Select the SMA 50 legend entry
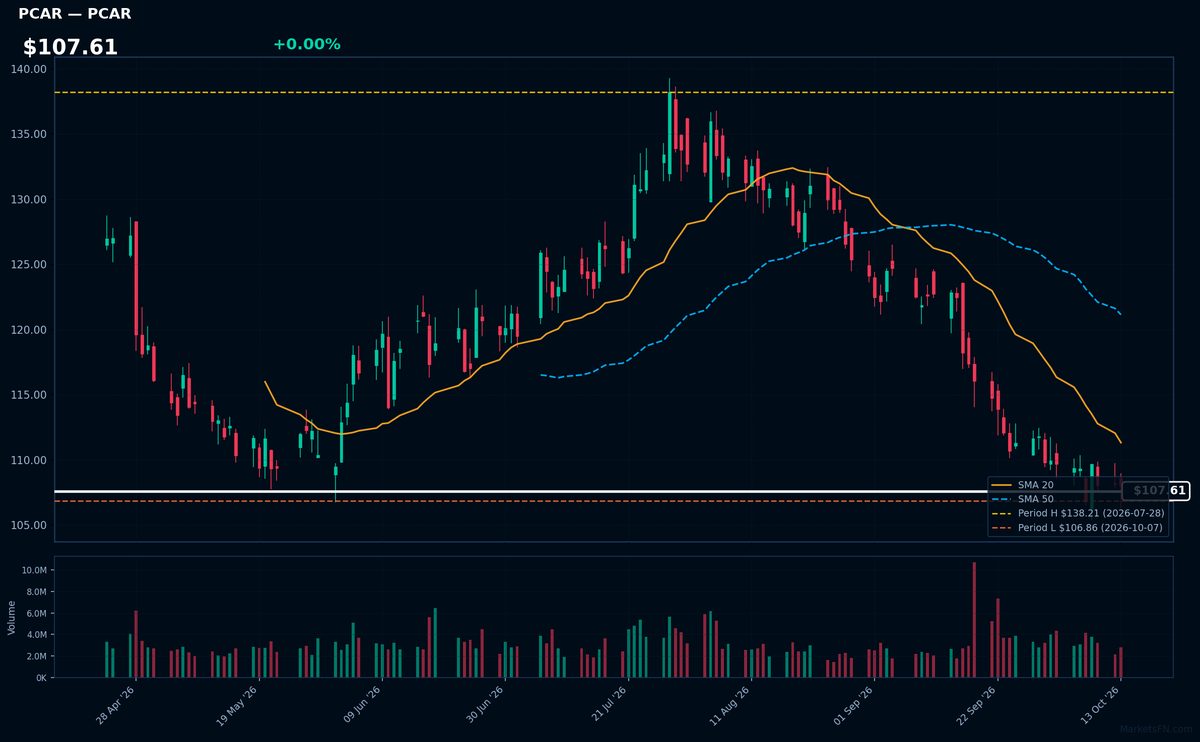Image resolution: width=1200 pixels, height=742 pixels. click(x=1021, y=499)
